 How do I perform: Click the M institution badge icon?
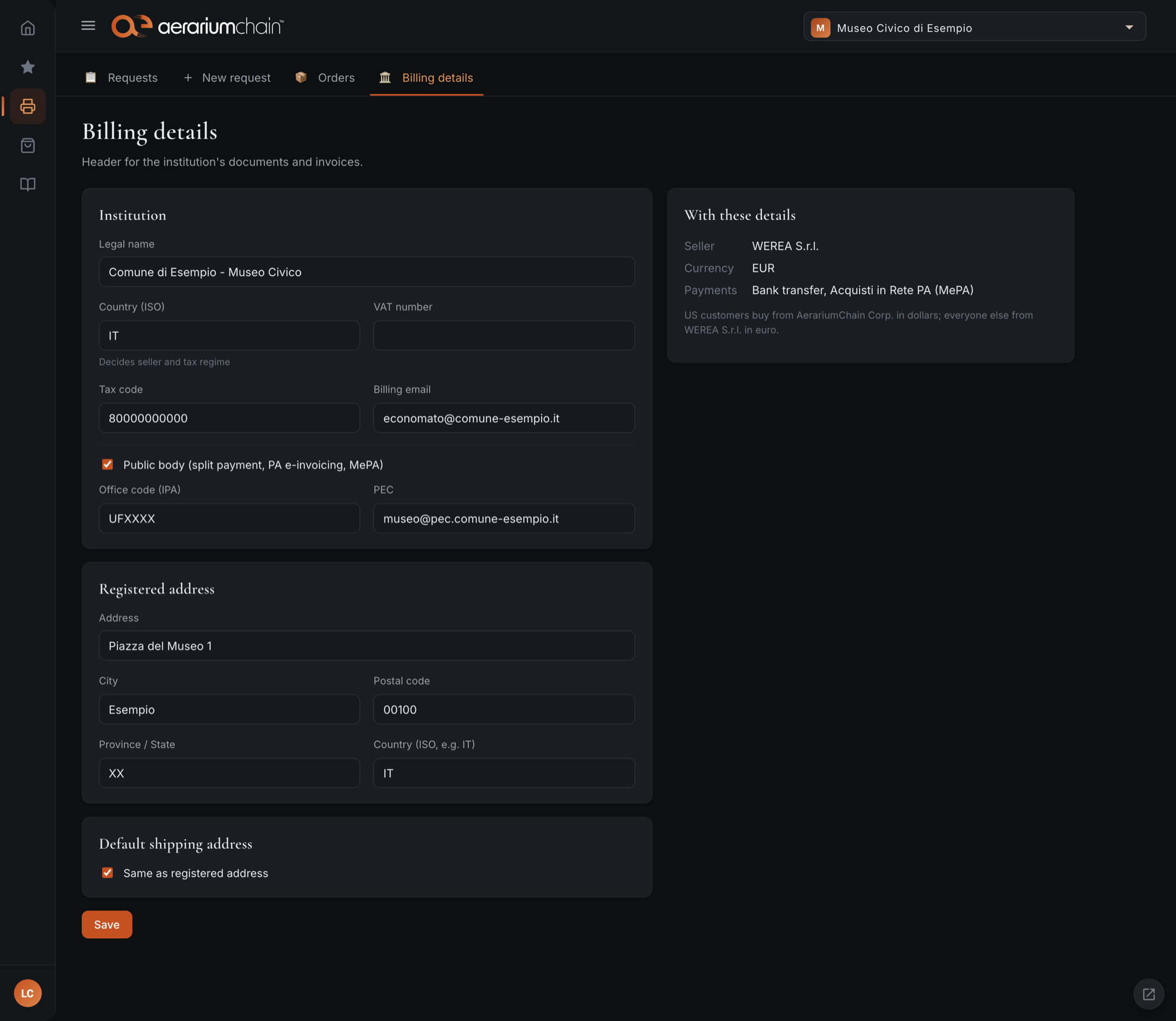pos(820,28)
